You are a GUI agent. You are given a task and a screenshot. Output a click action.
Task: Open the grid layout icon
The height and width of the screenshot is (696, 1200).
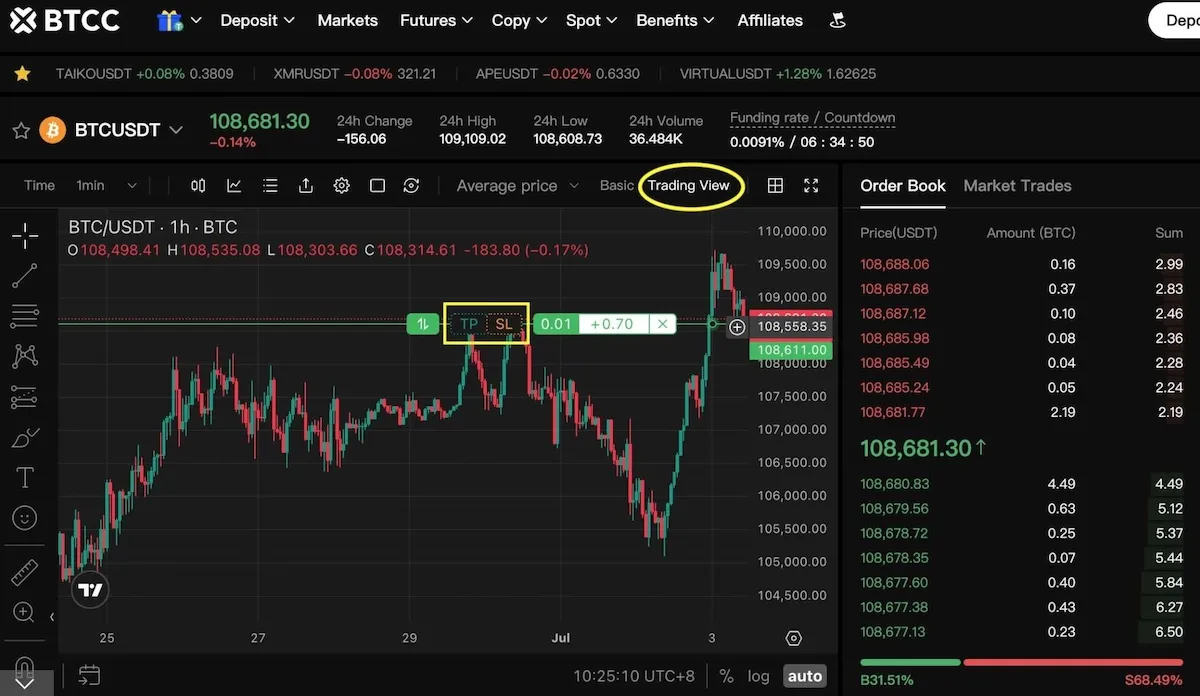775,185
